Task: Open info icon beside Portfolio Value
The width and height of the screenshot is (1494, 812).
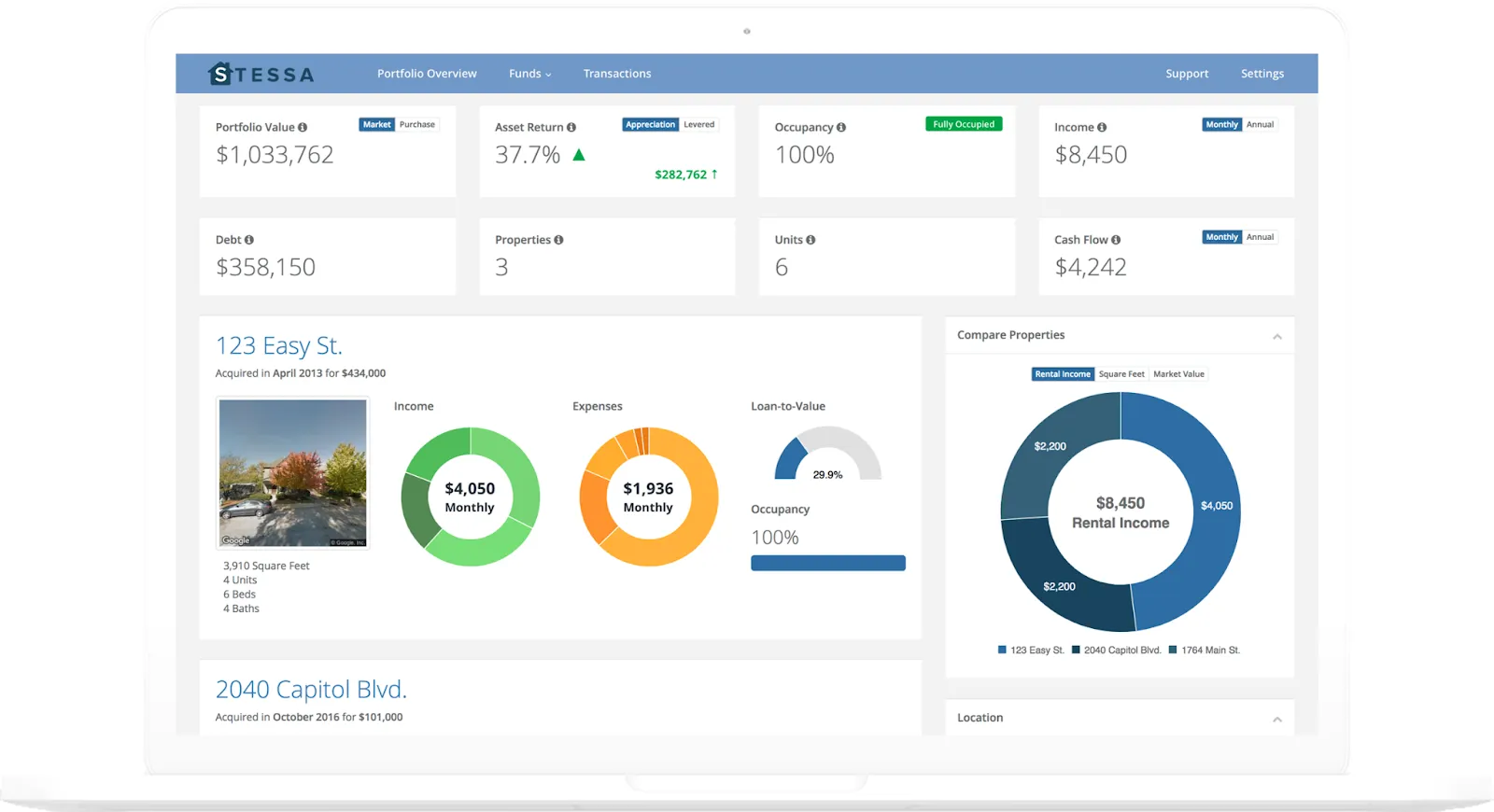Action: pos(303,127)
